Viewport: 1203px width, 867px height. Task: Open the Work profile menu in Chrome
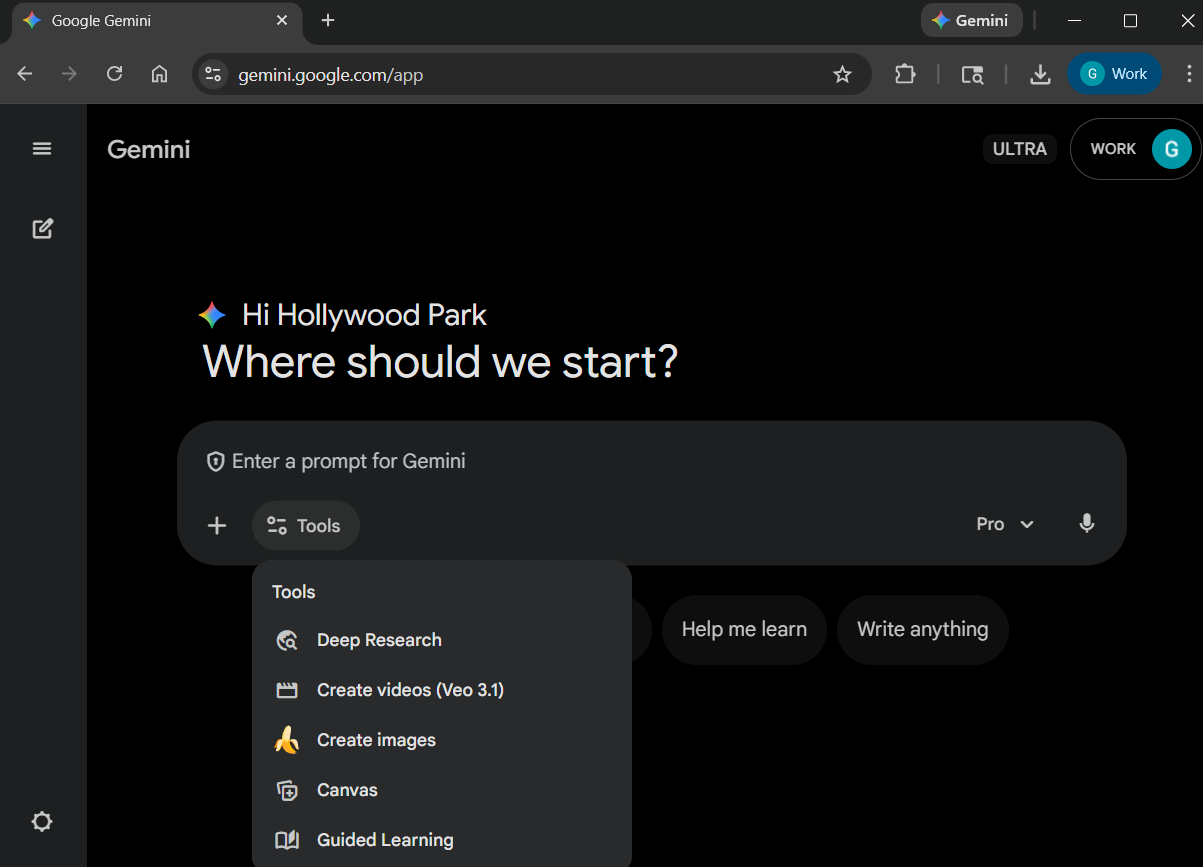pos(1114,74)
